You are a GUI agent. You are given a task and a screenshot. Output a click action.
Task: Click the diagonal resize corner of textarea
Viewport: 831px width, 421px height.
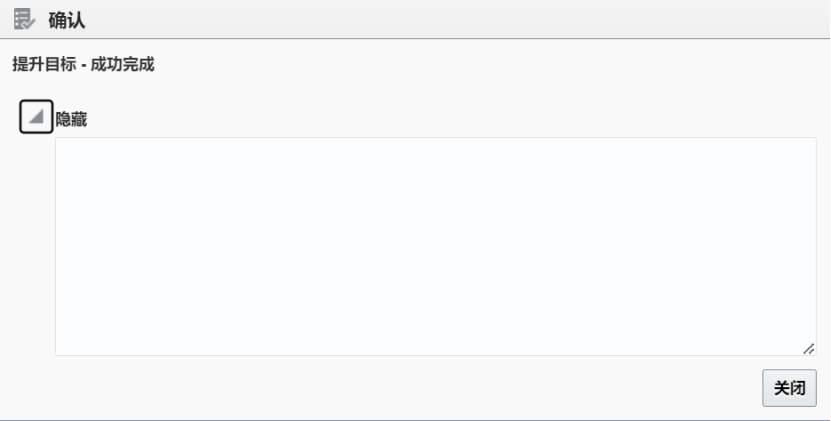coord(809,348)
